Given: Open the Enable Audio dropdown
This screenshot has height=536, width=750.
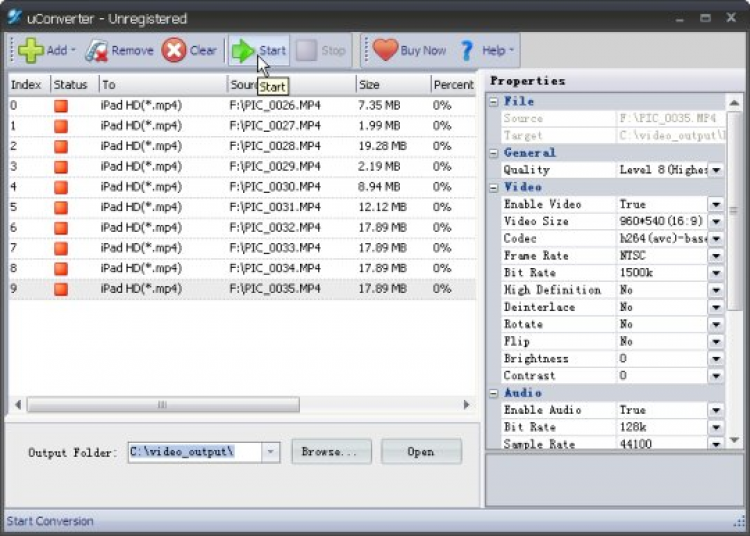Looking at the screenshot, I should pyautogui.click(x=716, y=410).
